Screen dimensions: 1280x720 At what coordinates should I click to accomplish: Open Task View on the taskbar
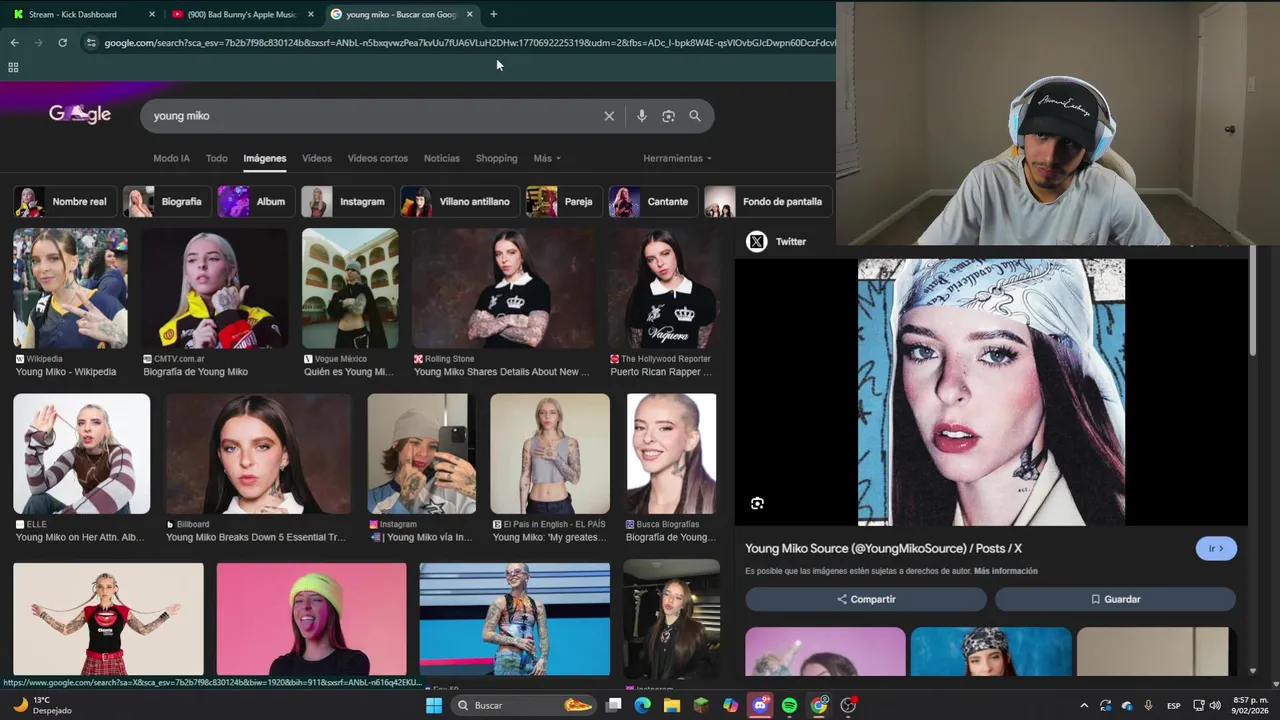614,705
